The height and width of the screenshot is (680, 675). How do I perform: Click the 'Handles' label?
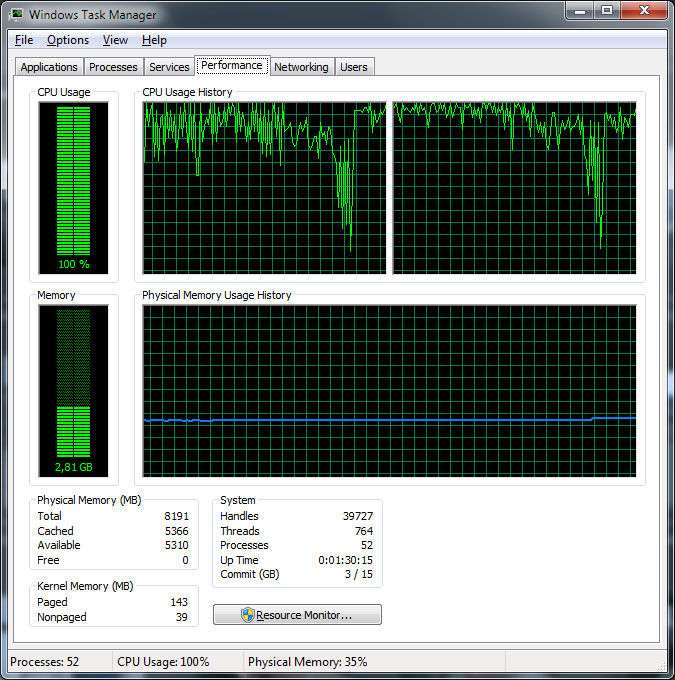point(239,516)
